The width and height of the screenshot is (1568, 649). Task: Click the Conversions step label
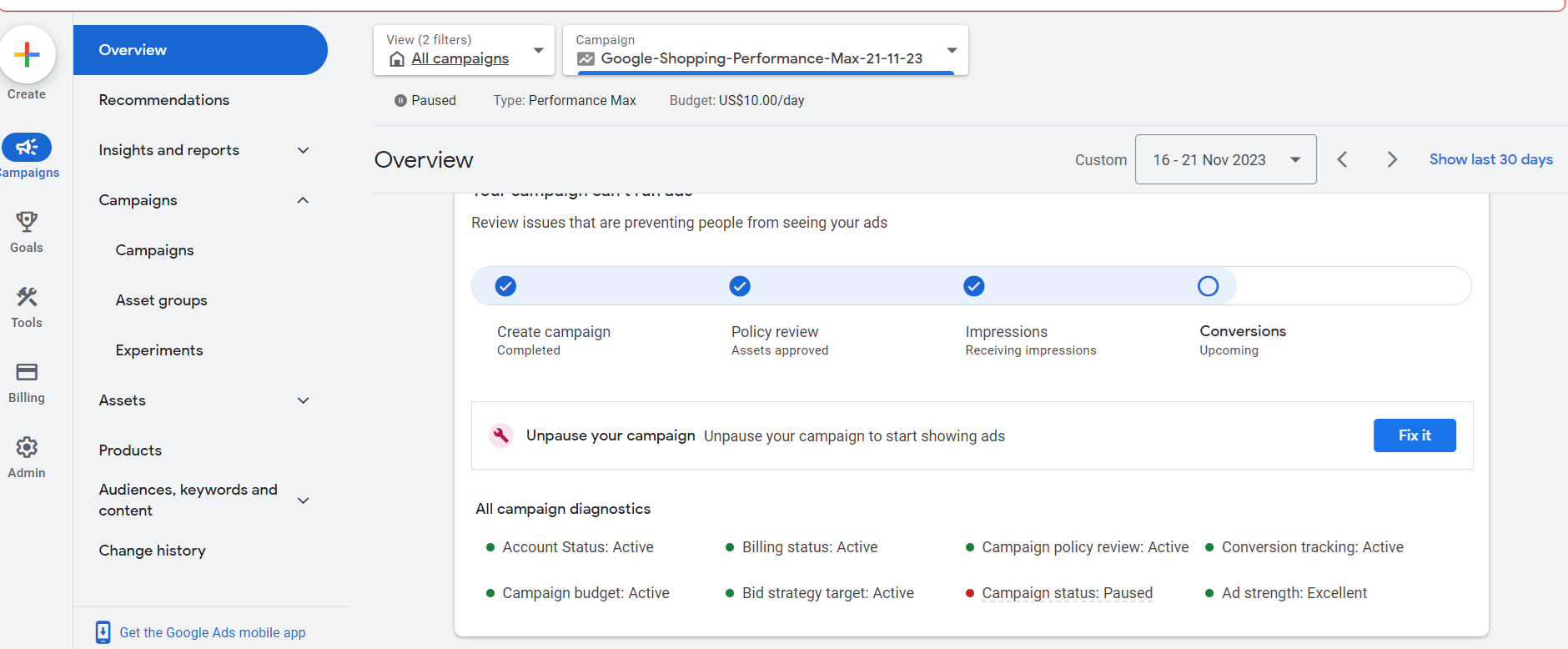1243,331
